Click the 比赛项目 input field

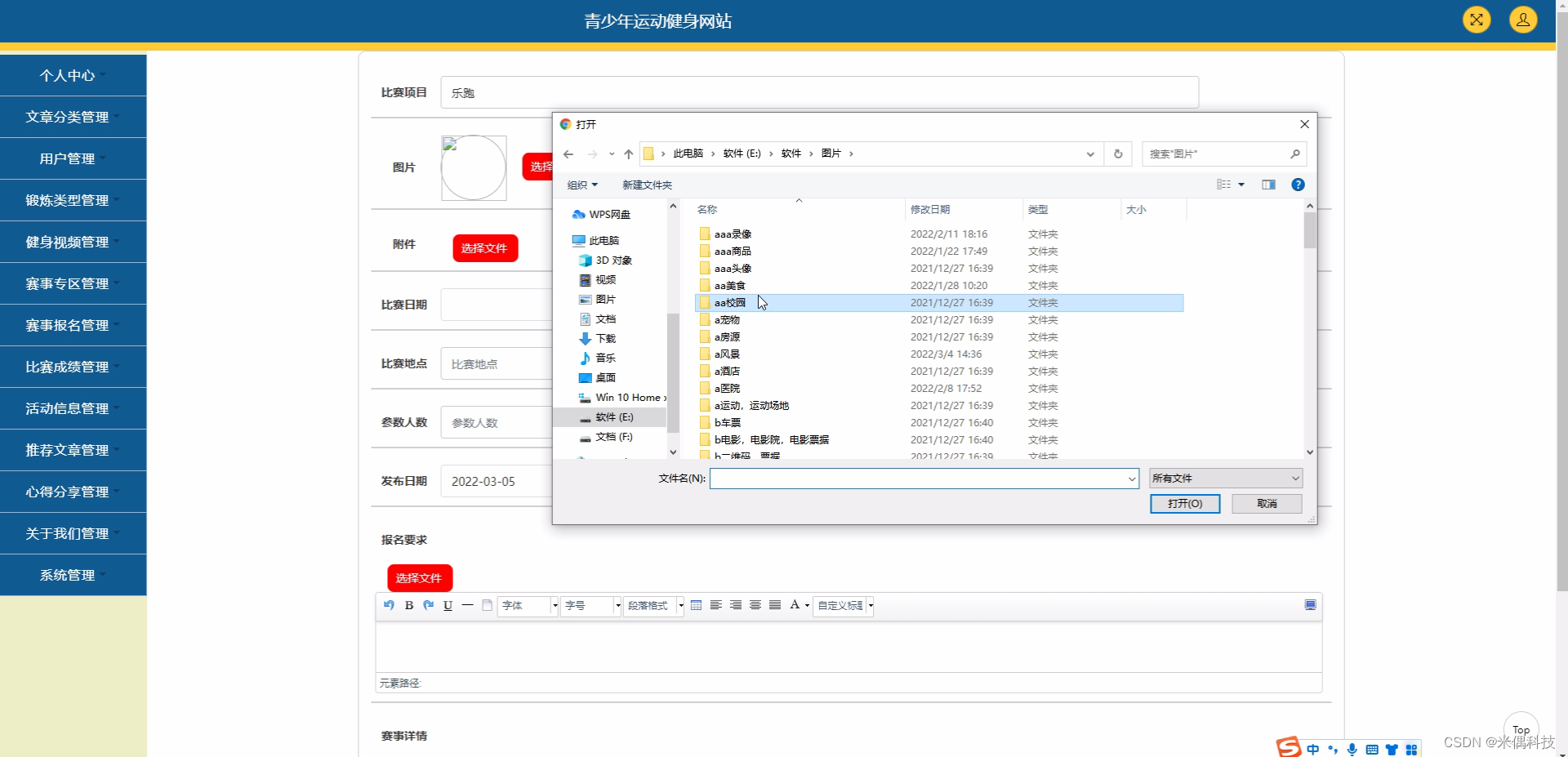tap(820, 92)
